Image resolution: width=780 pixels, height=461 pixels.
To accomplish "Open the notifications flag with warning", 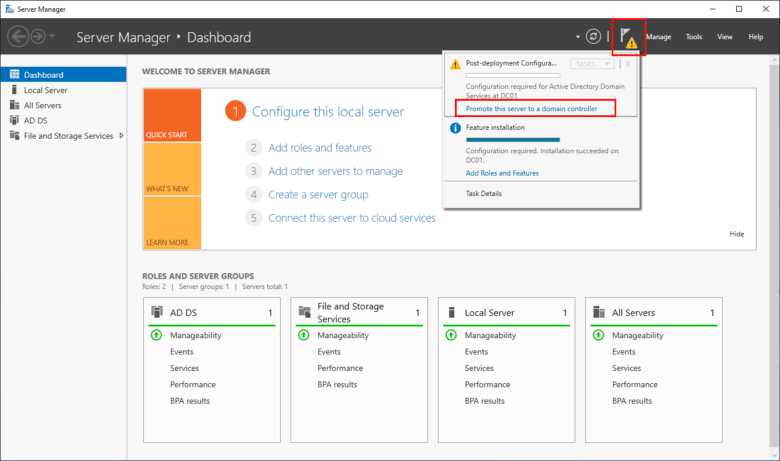I will [628, 37].
